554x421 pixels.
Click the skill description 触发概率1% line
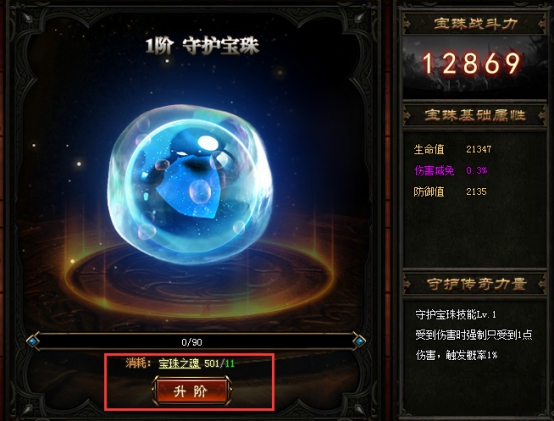pyautogui.click(x=456, y=355)
